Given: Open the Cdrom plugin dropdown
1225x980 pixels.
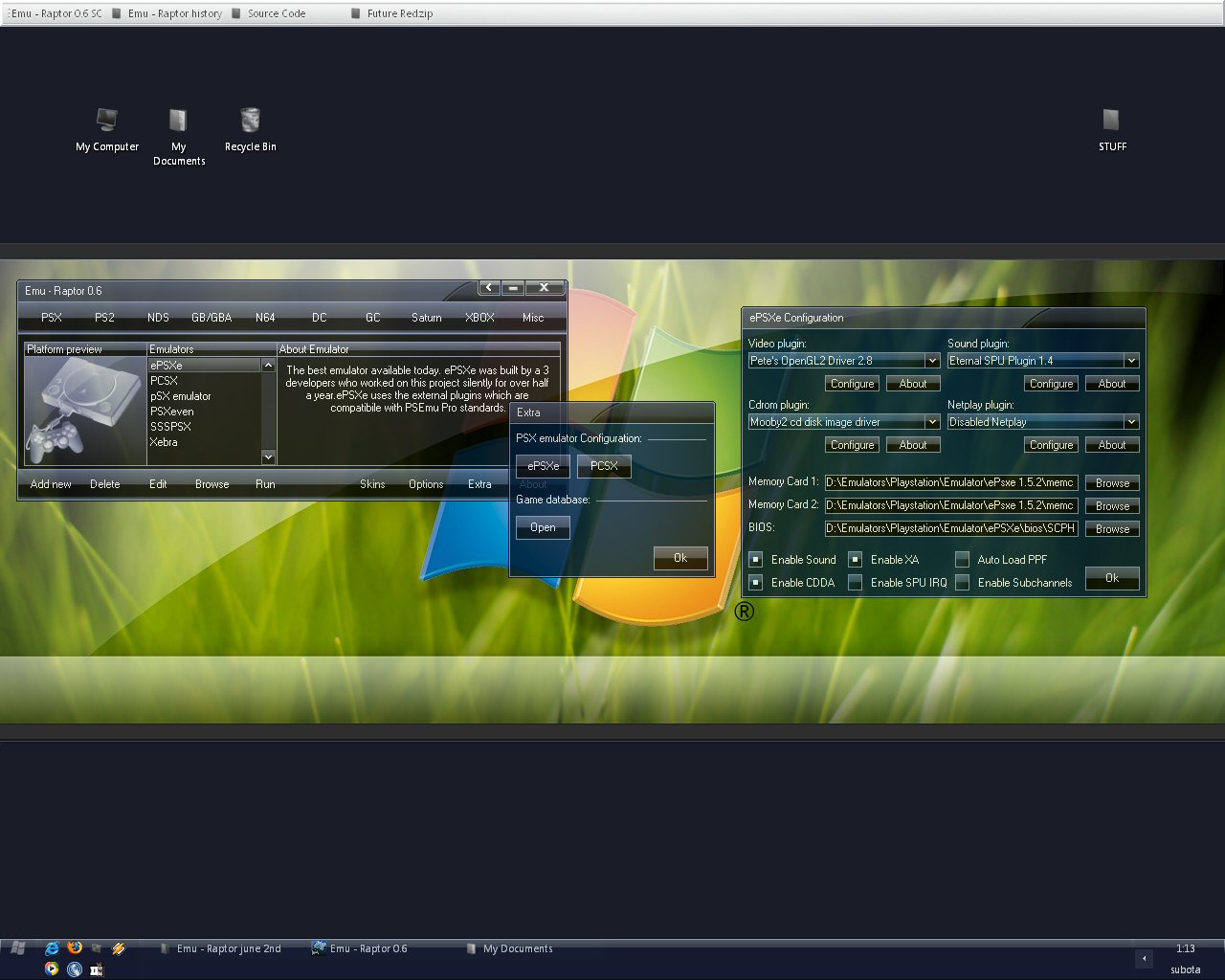Looking at the screenshot, I should 932,422.
